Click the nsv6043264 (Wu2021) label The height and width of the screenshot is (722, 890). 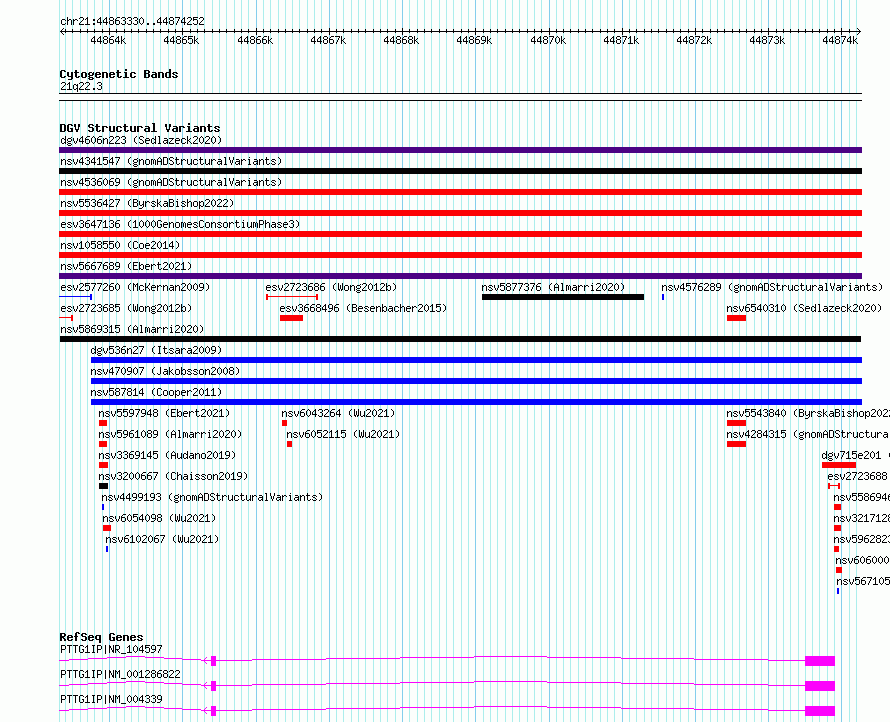(x=338, y=413)
